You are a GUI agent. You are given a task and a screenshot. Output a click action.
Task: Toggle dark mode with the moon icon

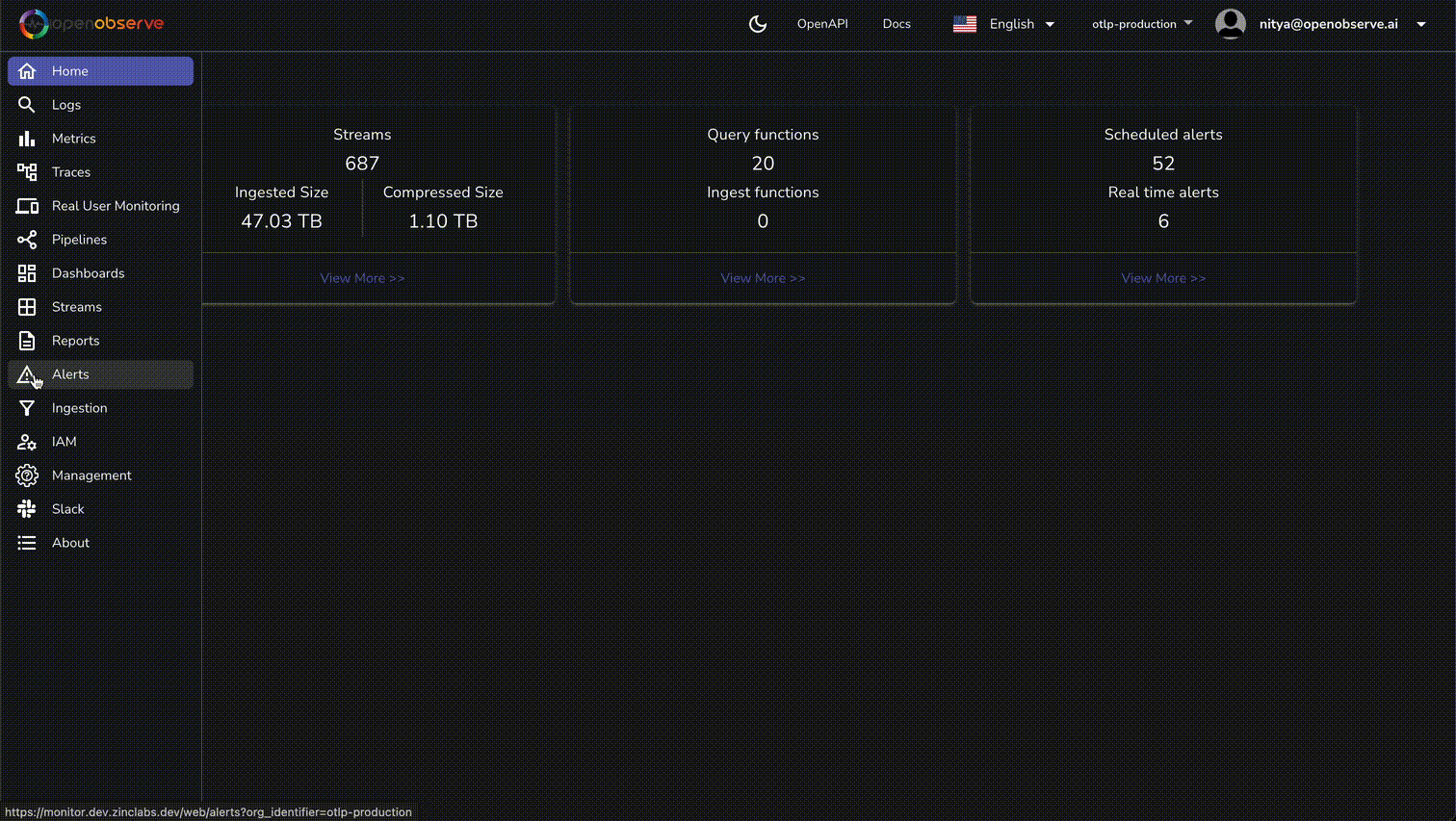(x=758, y=23)
